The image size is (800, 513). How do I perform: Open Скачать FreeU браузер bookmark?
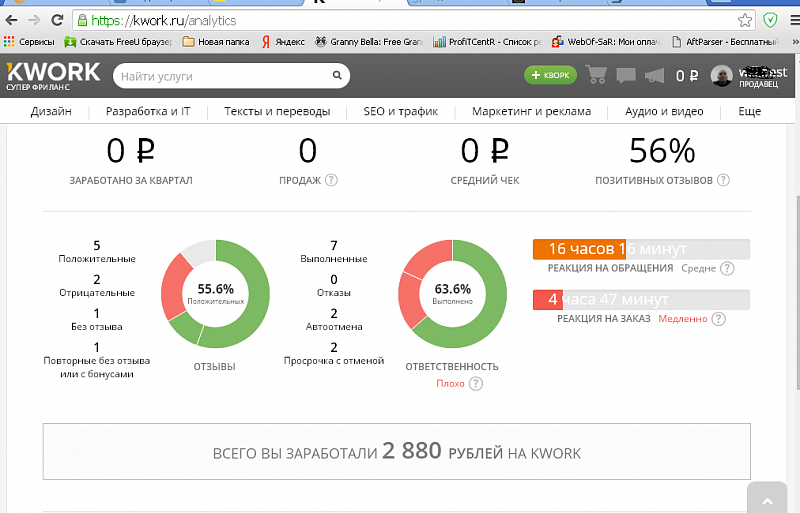click(x=118, y=42)
